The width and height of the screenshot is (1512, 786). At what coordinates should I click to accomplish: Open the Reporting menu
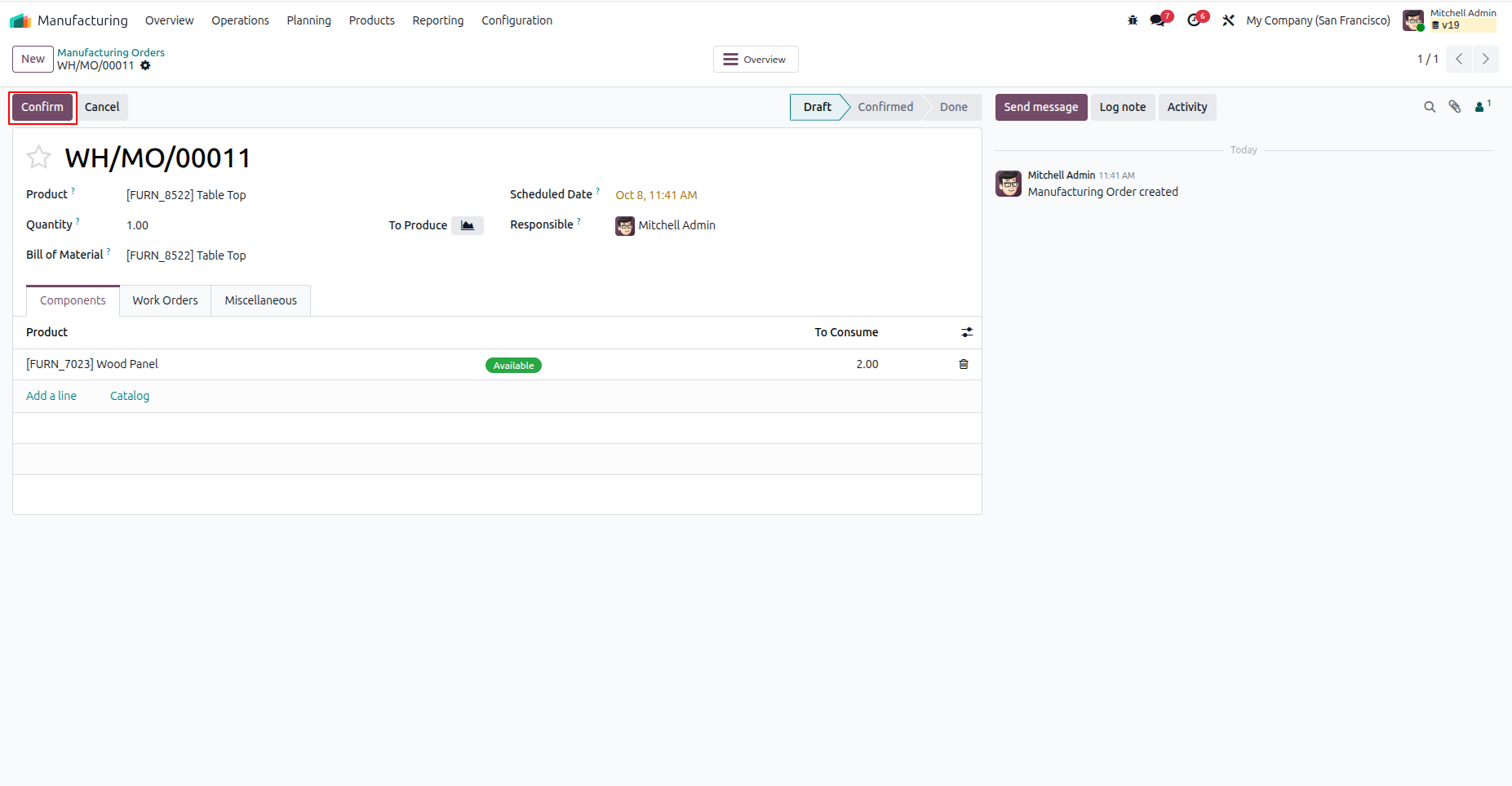coord(437,20)
